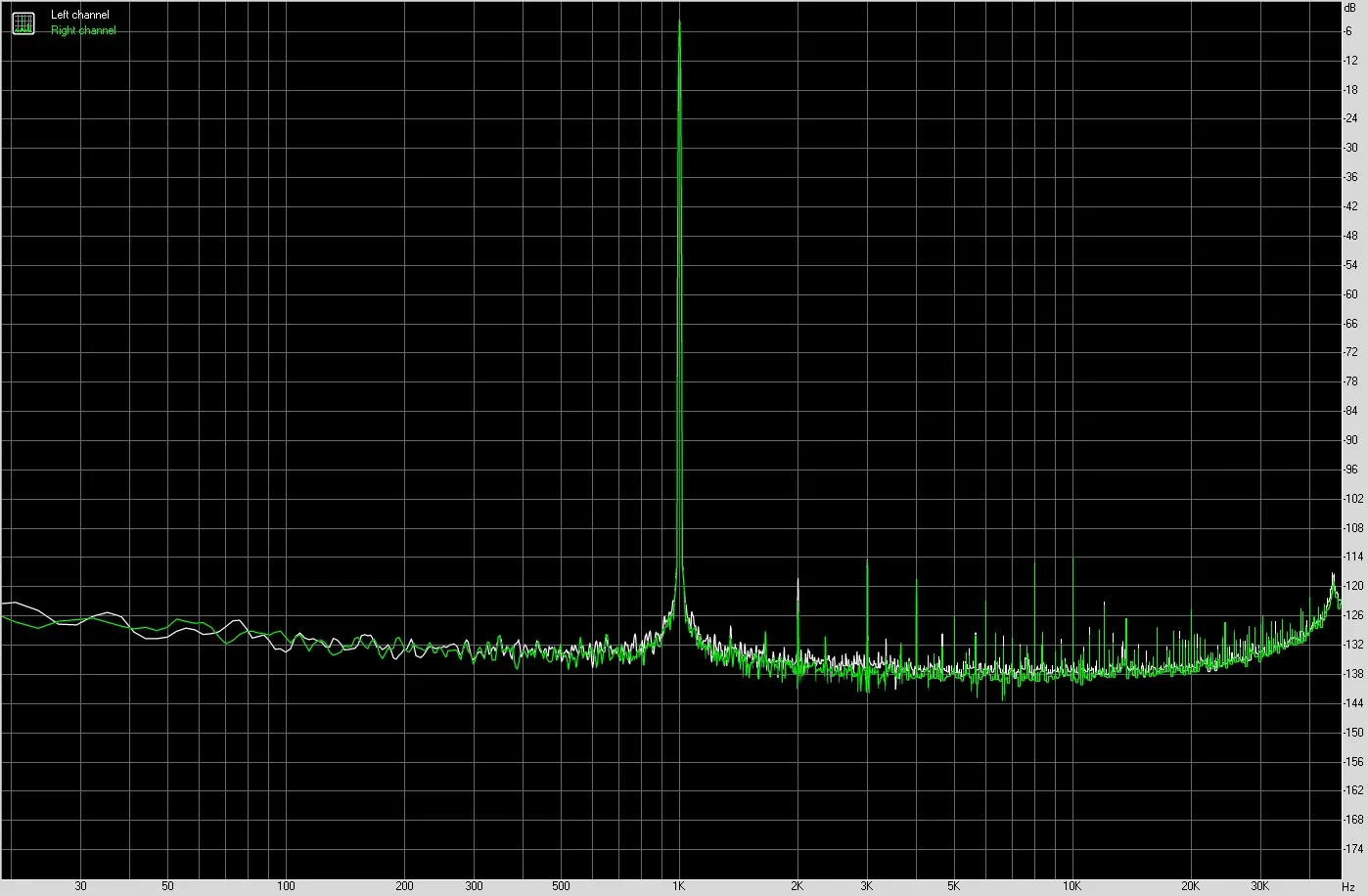Click the -174 dB scale value
Viewport: 1368px width, 896px height.
pyautogui.click(x=1353, y=849)
